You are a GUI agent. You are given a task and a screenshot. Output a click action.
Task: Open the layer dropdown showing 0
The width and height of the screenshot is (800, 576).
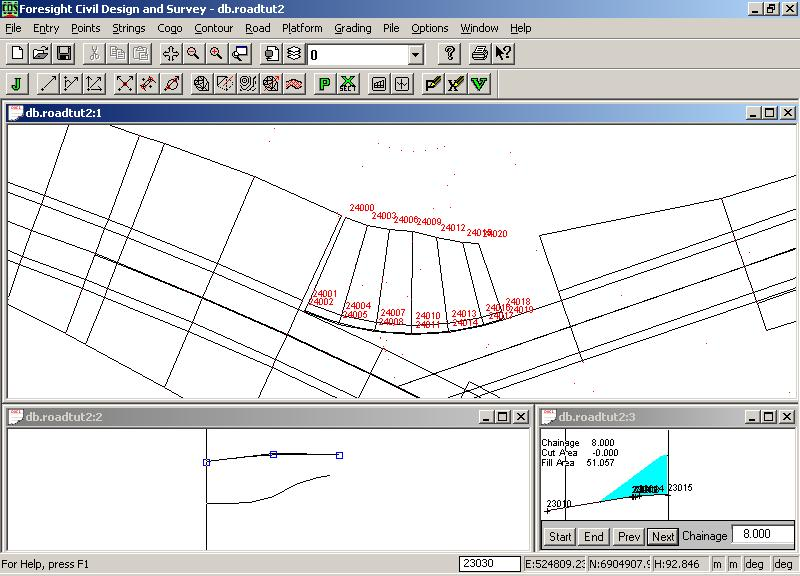tap(416, 54)
